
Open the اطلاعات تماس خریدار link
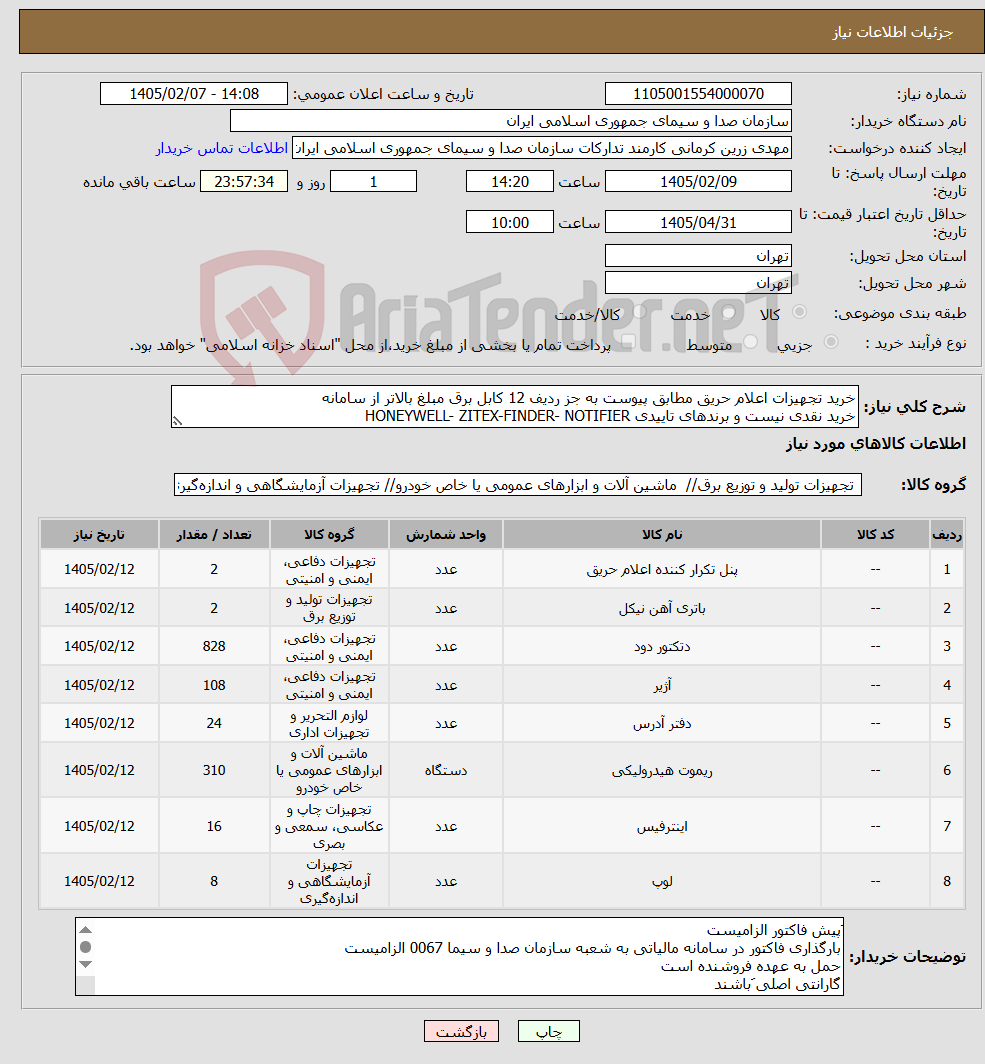click(x=222, y=148)
